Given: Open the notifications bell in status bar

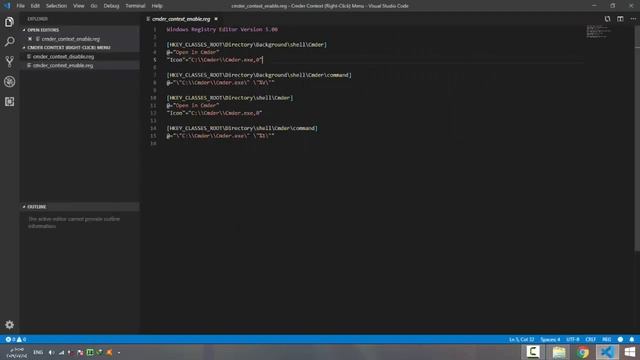Looking at the screenshot, I should point(632,340).
